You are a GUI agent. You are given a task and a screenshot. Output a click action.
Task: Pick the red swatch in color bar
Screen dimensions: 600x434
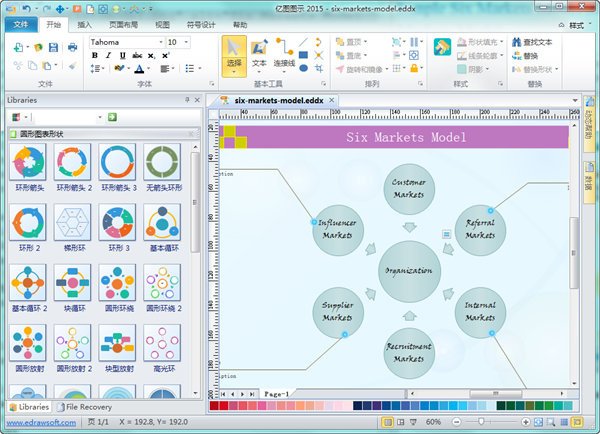pyautogui.click(x=222, y=405)
